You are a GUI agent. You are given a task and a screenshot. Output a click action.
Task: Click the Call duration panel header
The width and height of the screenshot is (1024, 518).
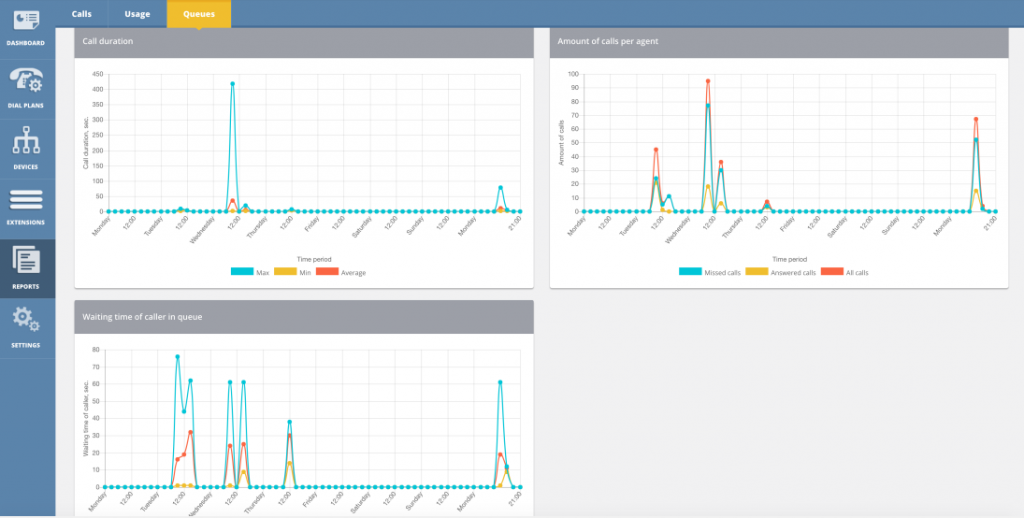click(303, 42)
